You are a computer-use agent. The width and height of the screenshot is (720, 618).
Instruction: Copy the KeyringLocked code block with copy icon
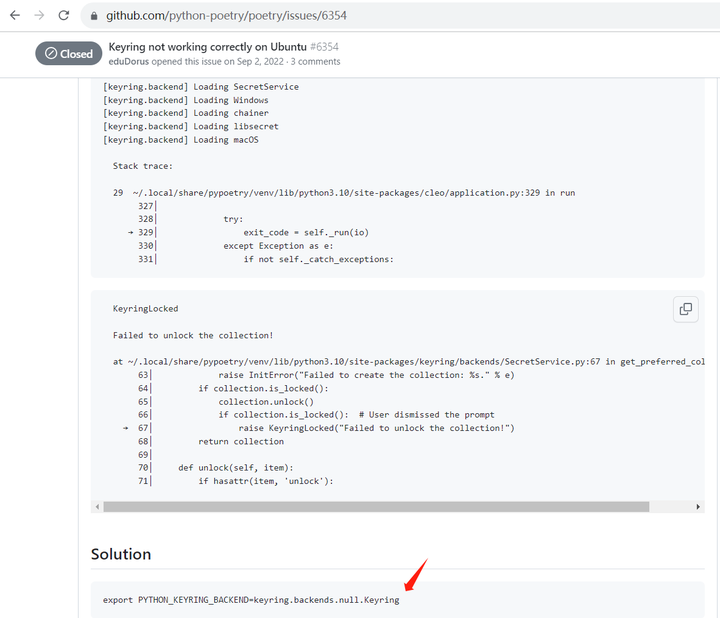click(686, 309)
